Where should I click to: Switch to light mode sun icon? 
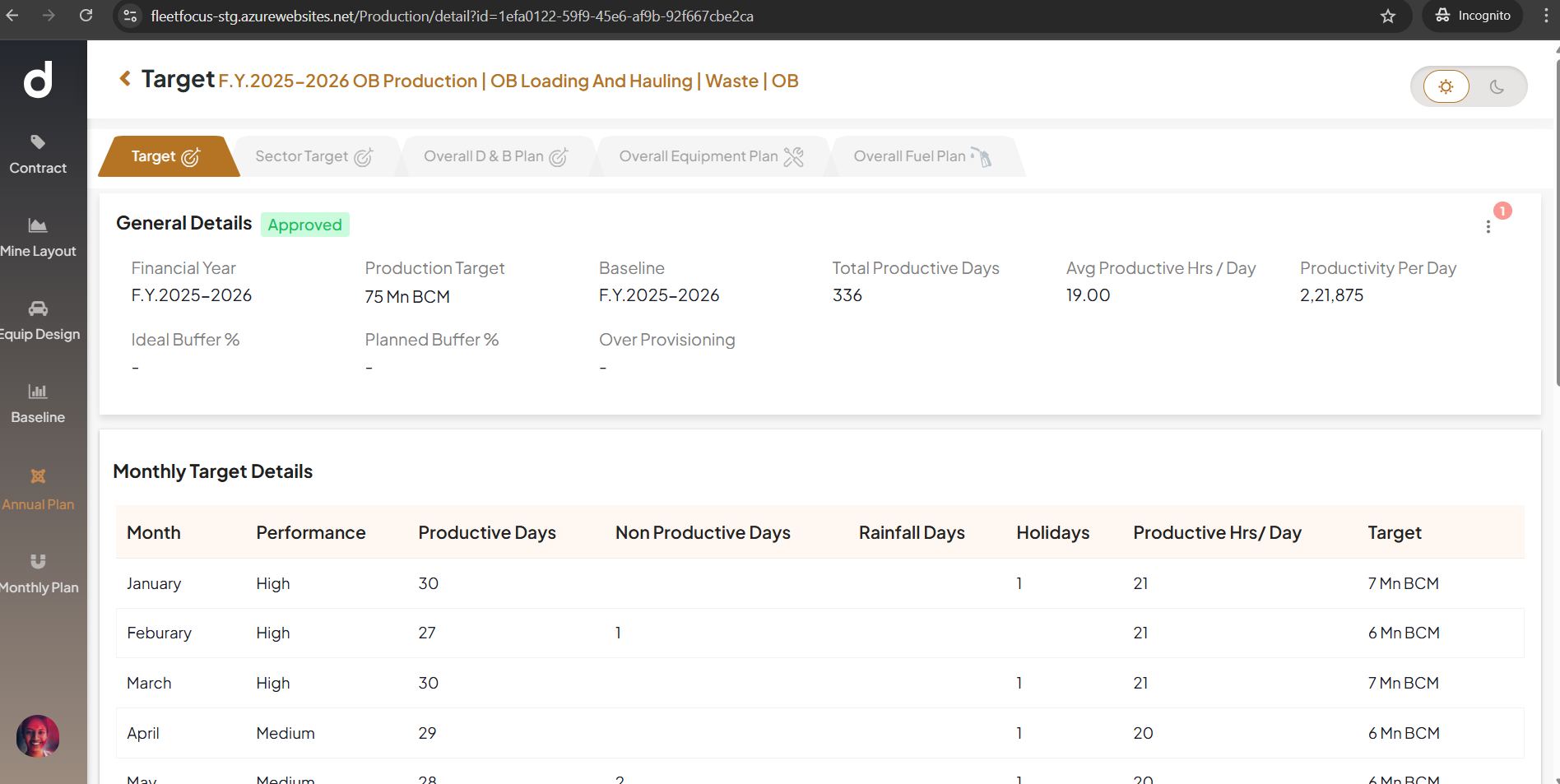point(1446,86)
